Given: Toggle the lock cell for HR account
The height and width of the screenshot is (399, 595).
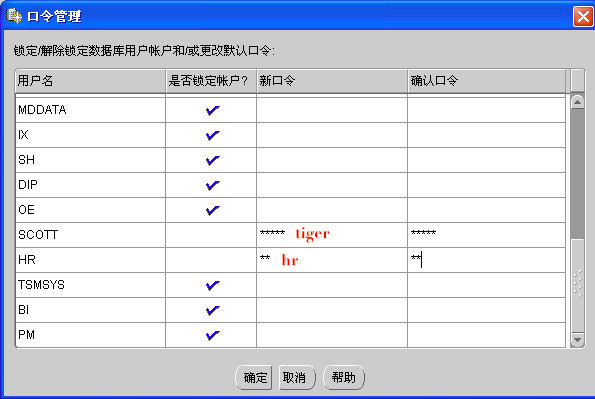Looking at the screenshot, I should pos(211,260).
